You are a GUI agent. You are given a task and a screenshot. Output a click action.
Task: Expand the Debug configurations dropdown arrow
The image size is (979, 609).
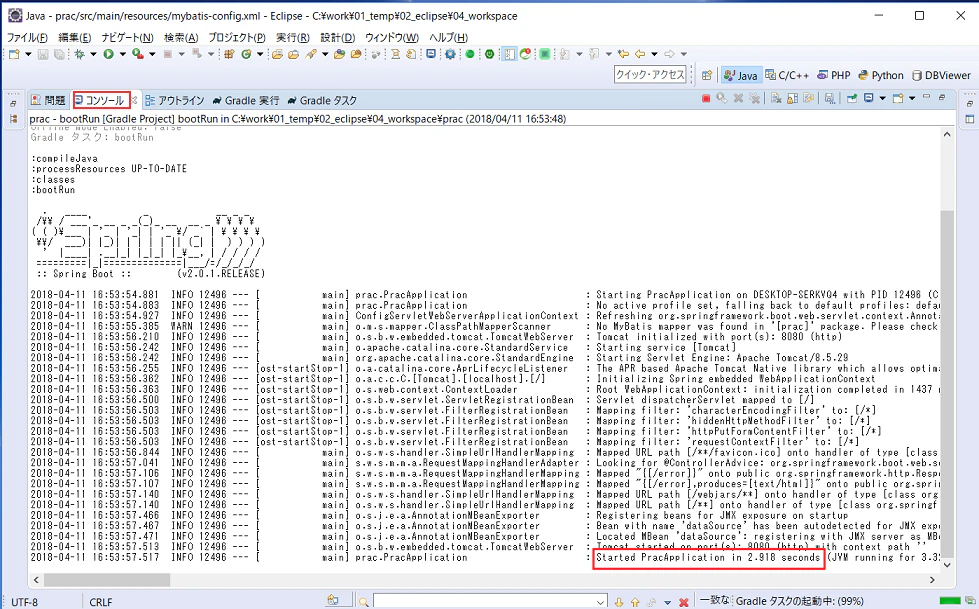click(93, 54)
